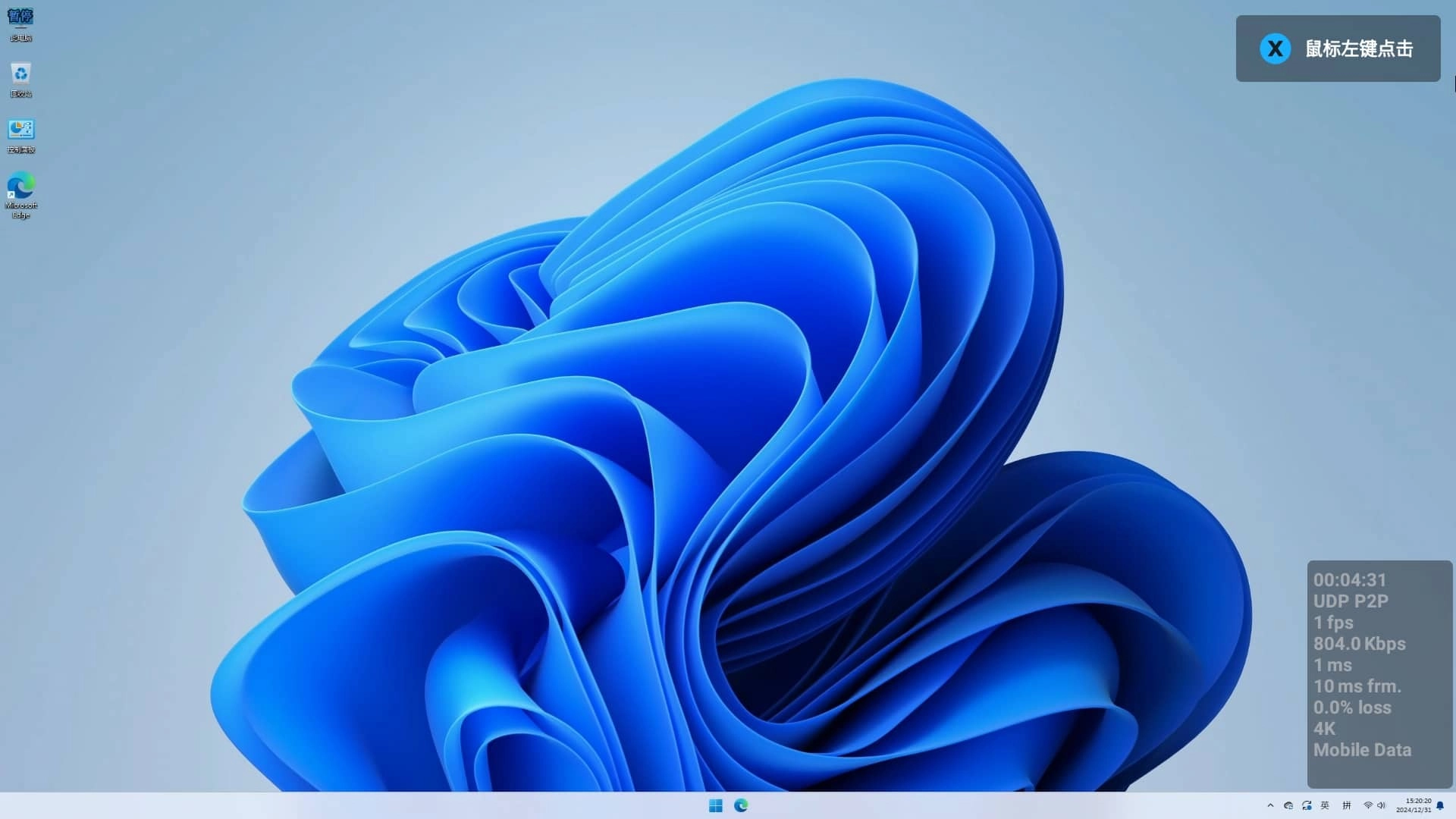1456x819 pixels.
Task: Open the Windows Start menu
Action: 715,805
